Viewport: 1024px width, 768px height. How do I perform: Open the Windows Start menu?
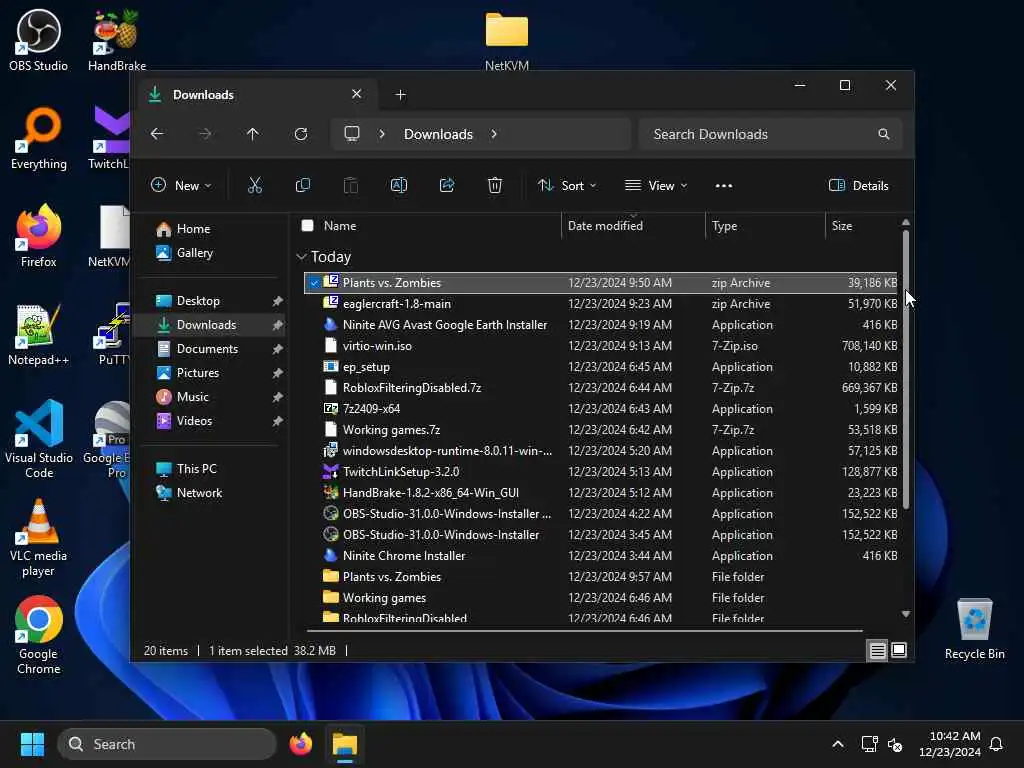tap(32, 744)
